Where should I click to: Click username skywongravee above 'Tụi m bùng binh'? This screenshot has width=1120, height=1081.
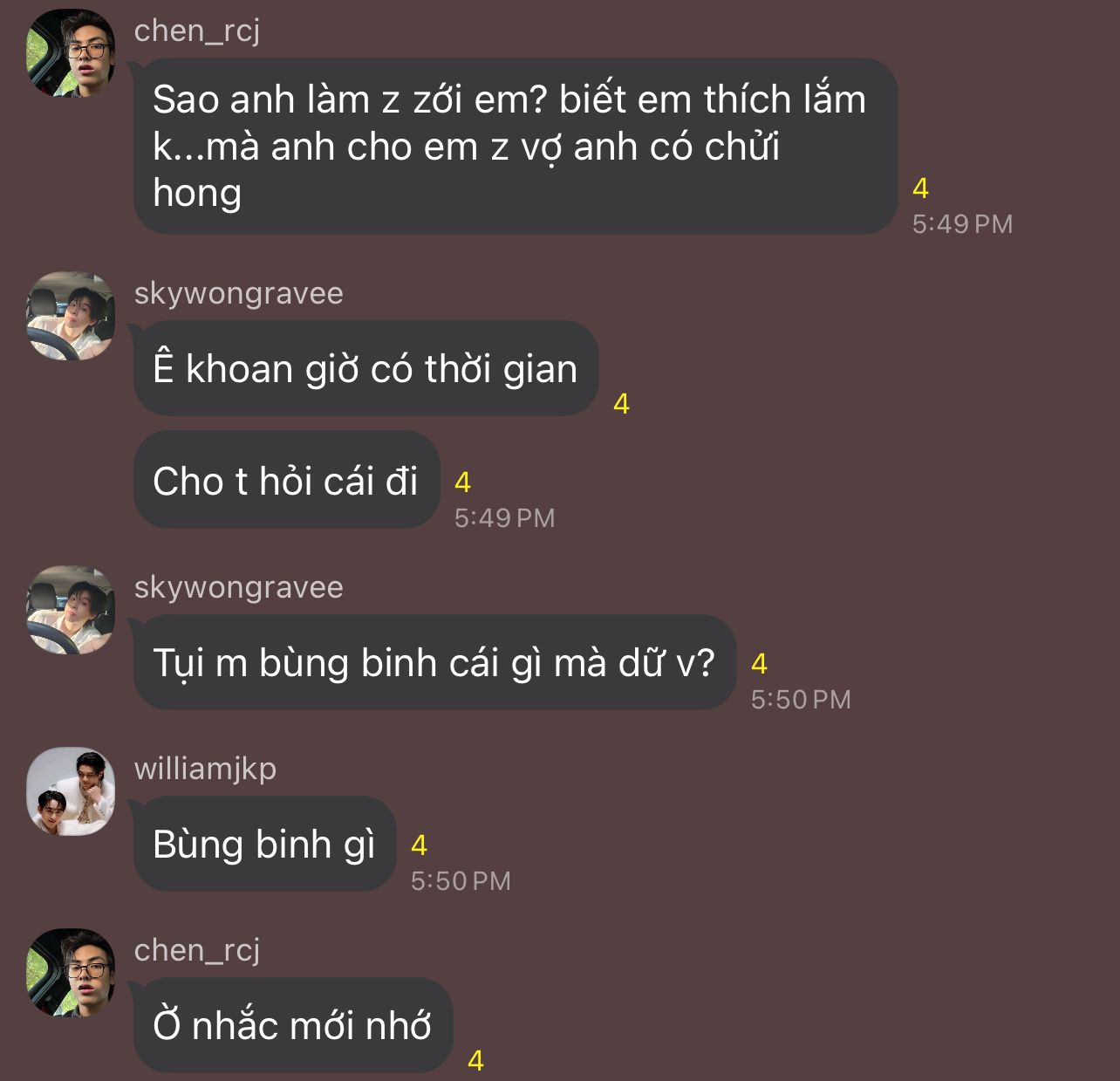(x=238, y=587)
